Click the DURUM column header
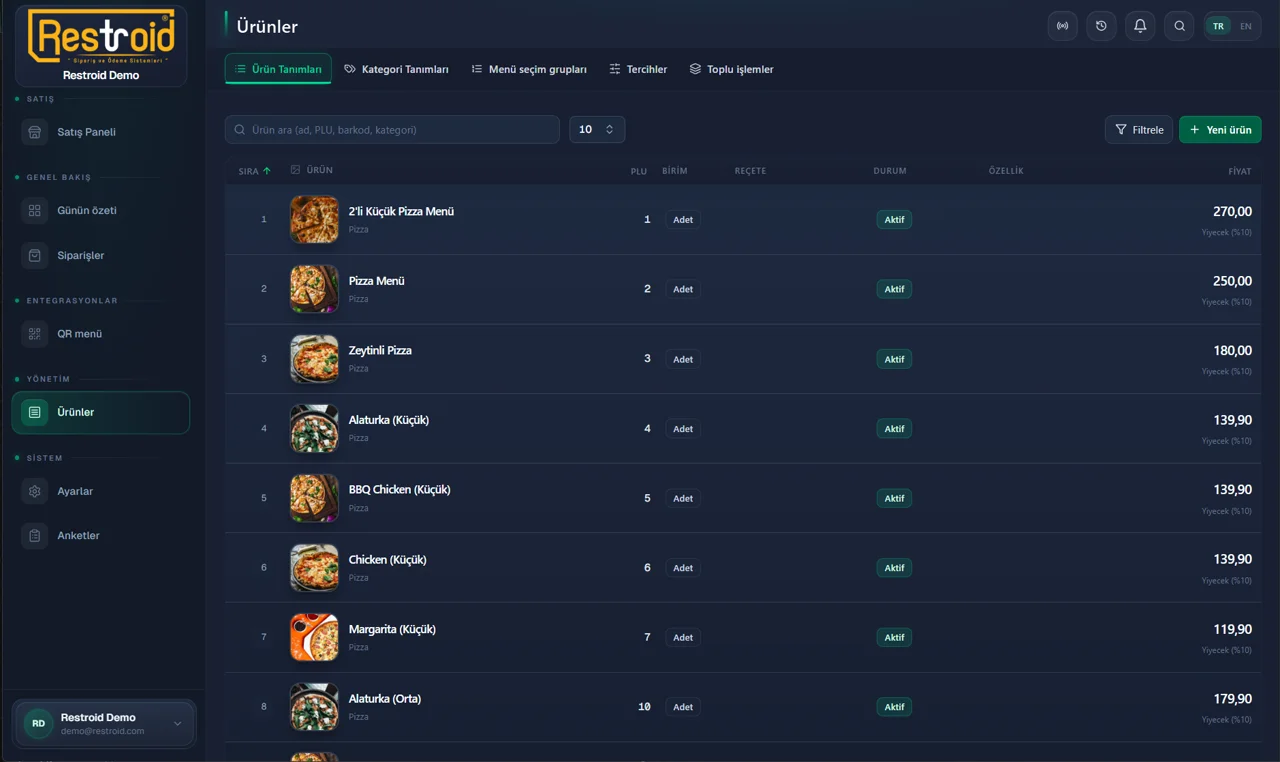 [x=890, y=171]
